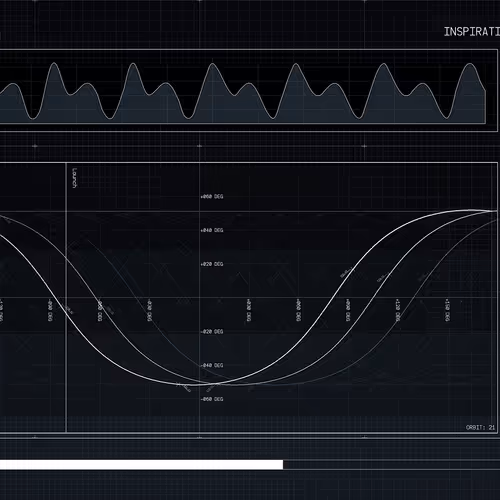Click the '-020 DEG' latitude label
Image resolution: width=500 pixels, height=500 pixels.
[x=212, y=332]
